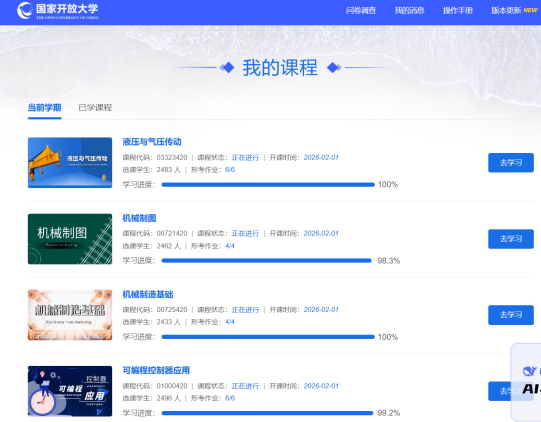Open 液压与气压传动 course thumbnail
This screenshot has width=541, height=422.
[70, 163]
